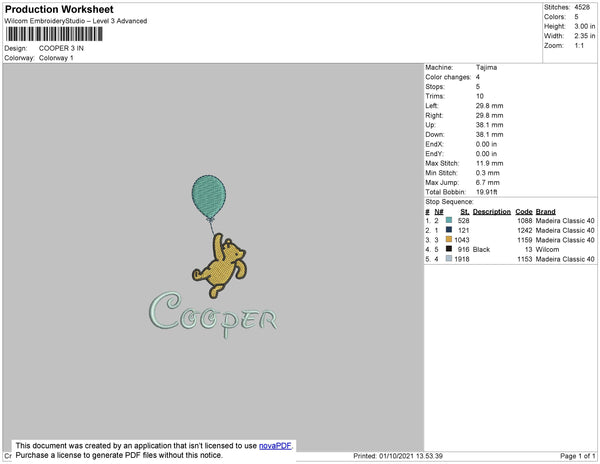Click the "Description" column header

tap(492, 212)
